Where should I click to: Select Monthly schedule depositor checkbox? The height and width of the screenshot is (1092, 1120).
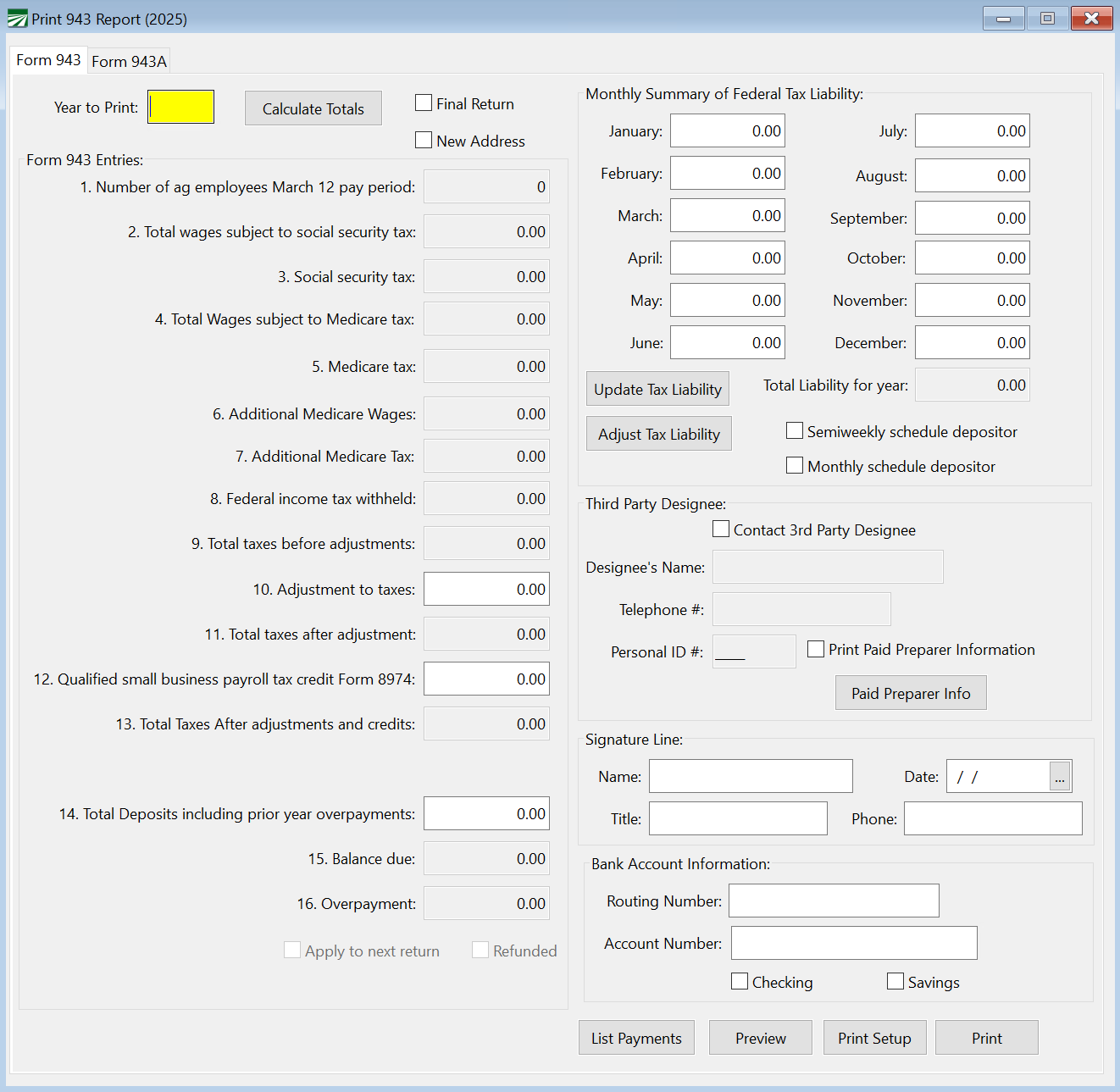click(795, 466)
